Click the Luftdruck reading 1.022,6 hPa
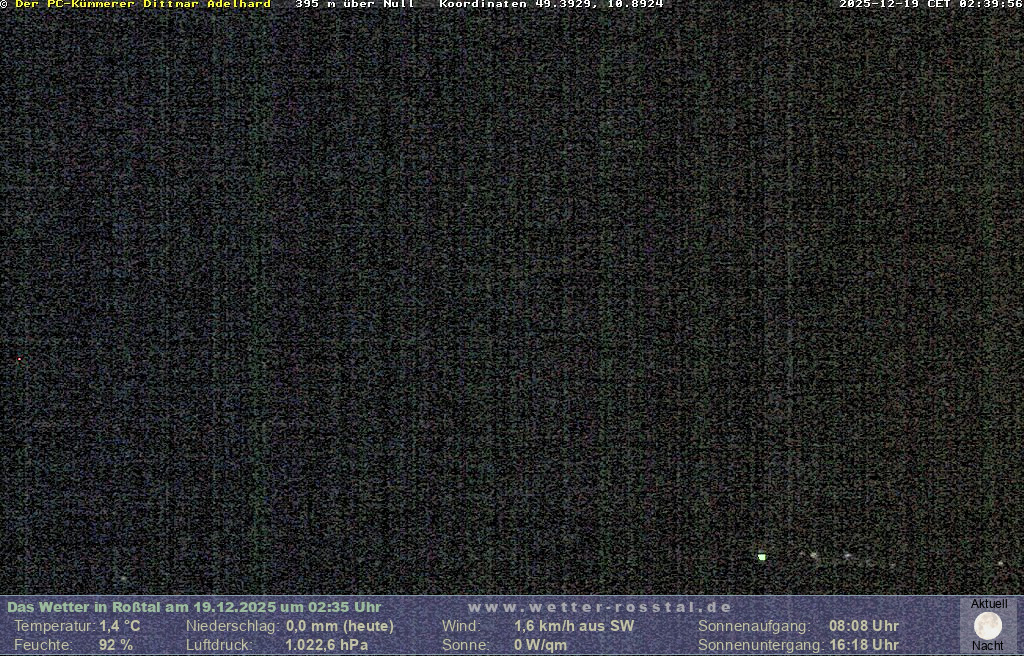Image resolution: width=1024 pixels, height=656 pixels. [326, 645]
